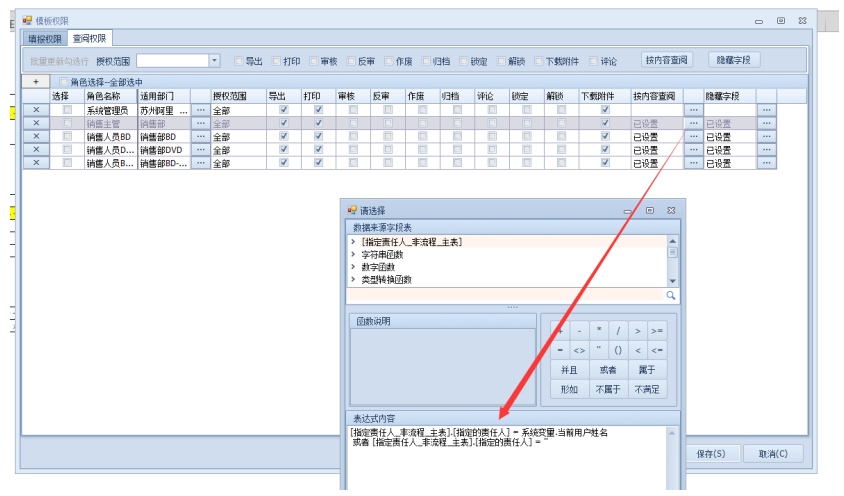Insert the parentheses () operator

tap(618, 350)
